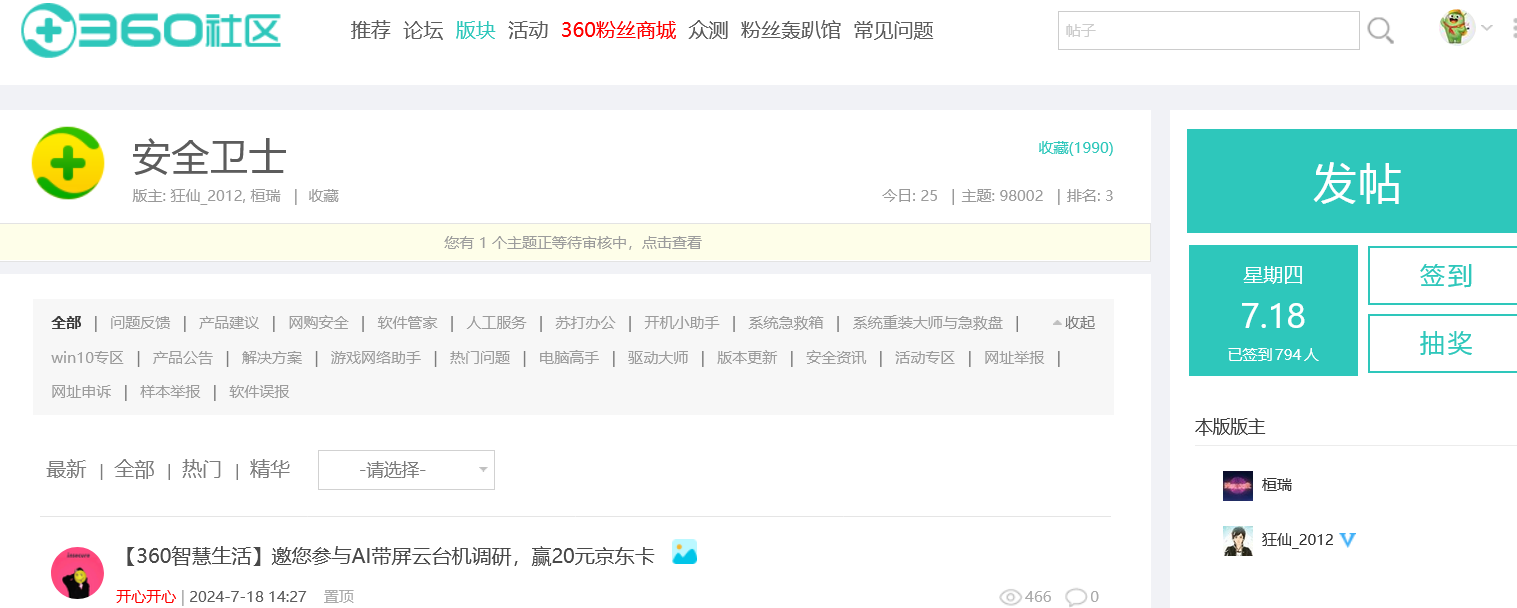1517x608 pixels.
Task: Select the win10专区 category
Action: coord(87,357)
